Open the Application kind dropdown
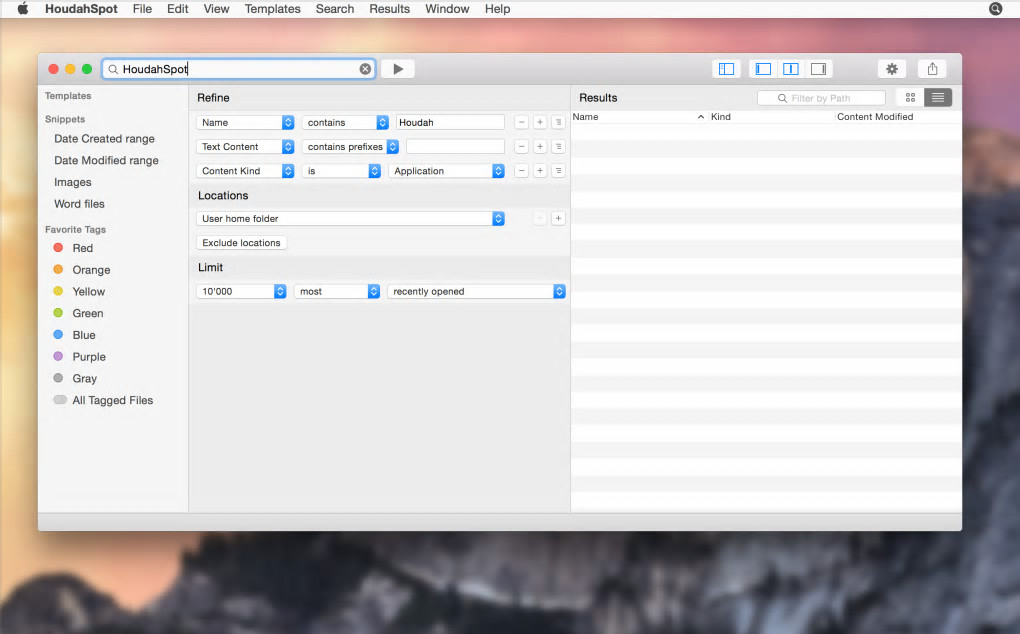This screenshot has height=634, width=1020. tap(446, 170)
